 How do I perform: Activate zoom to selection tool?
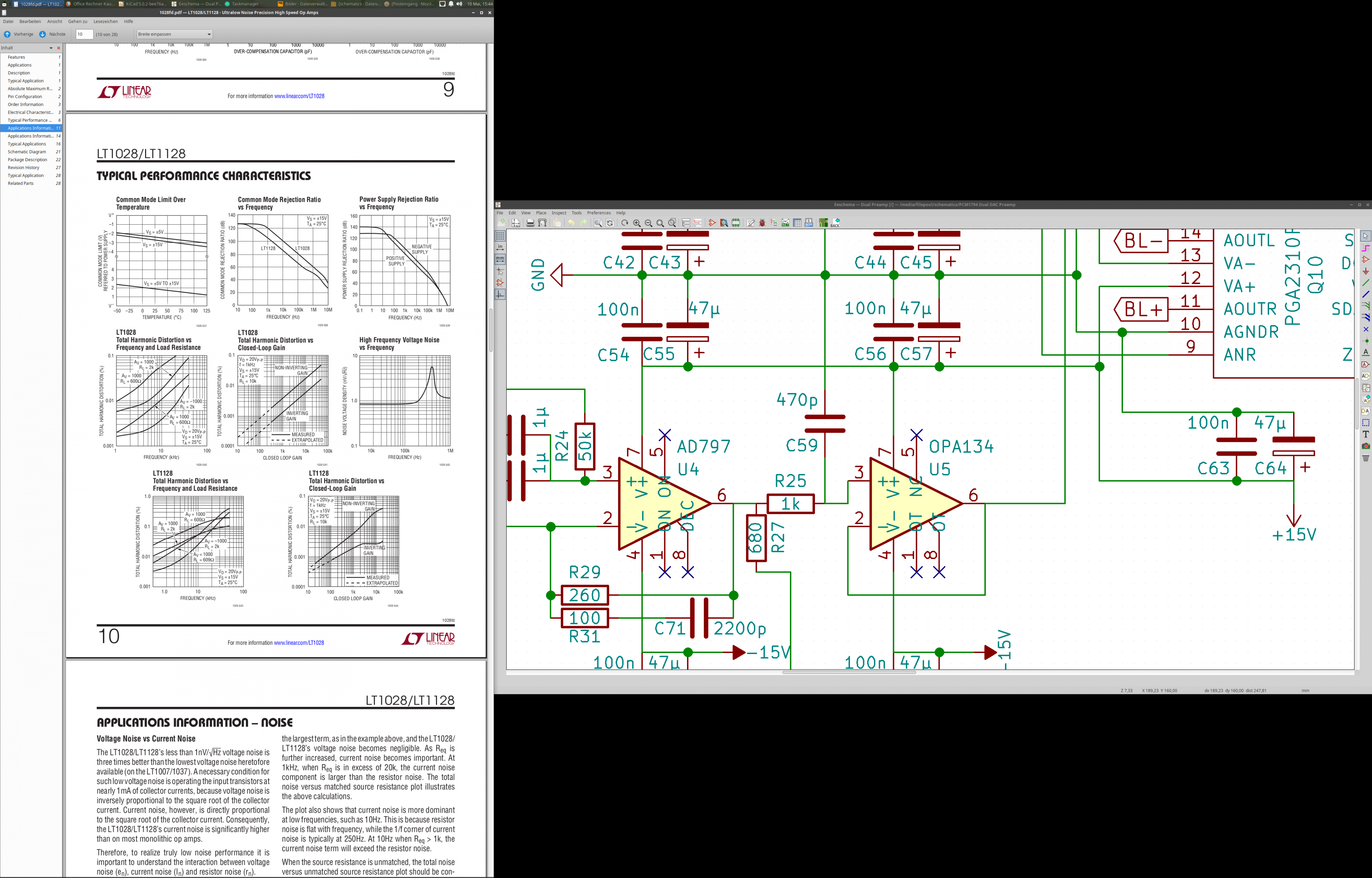[x=672, y=223]
